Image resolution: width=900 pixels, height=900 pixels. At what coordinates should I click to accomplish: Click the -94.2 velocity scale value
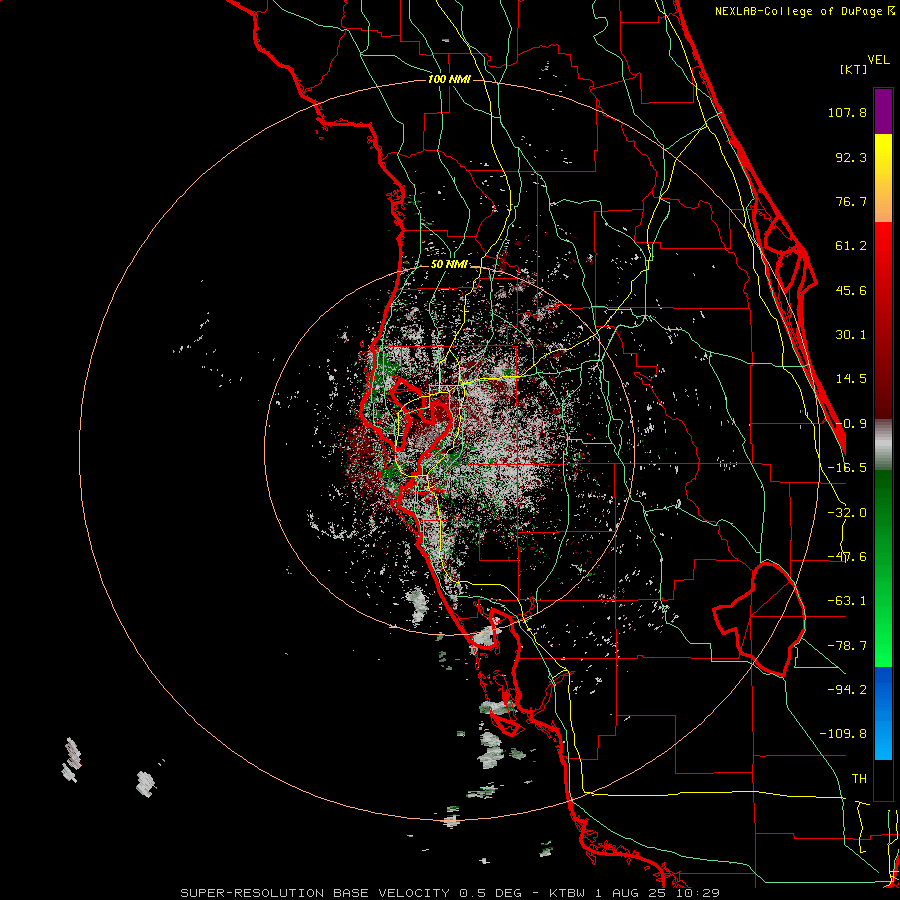pyautogui.click(x=847, y=689)
